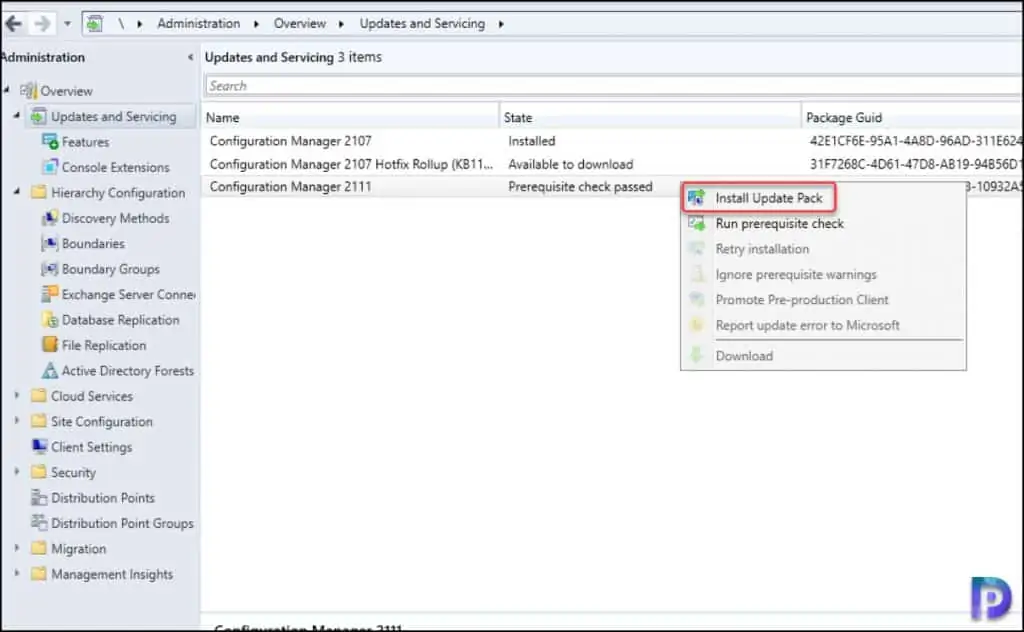Click into the Search box

(613, 86)
